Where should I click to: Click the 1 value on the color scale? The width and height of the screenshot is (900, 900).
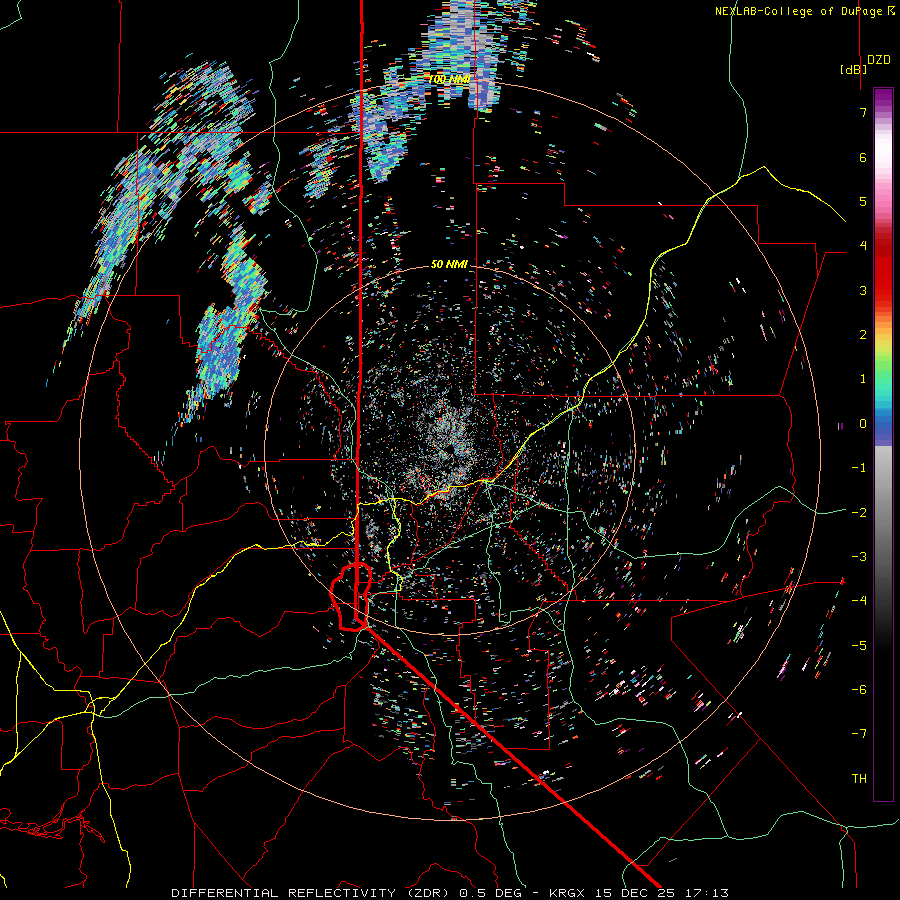tap(863, 379)
